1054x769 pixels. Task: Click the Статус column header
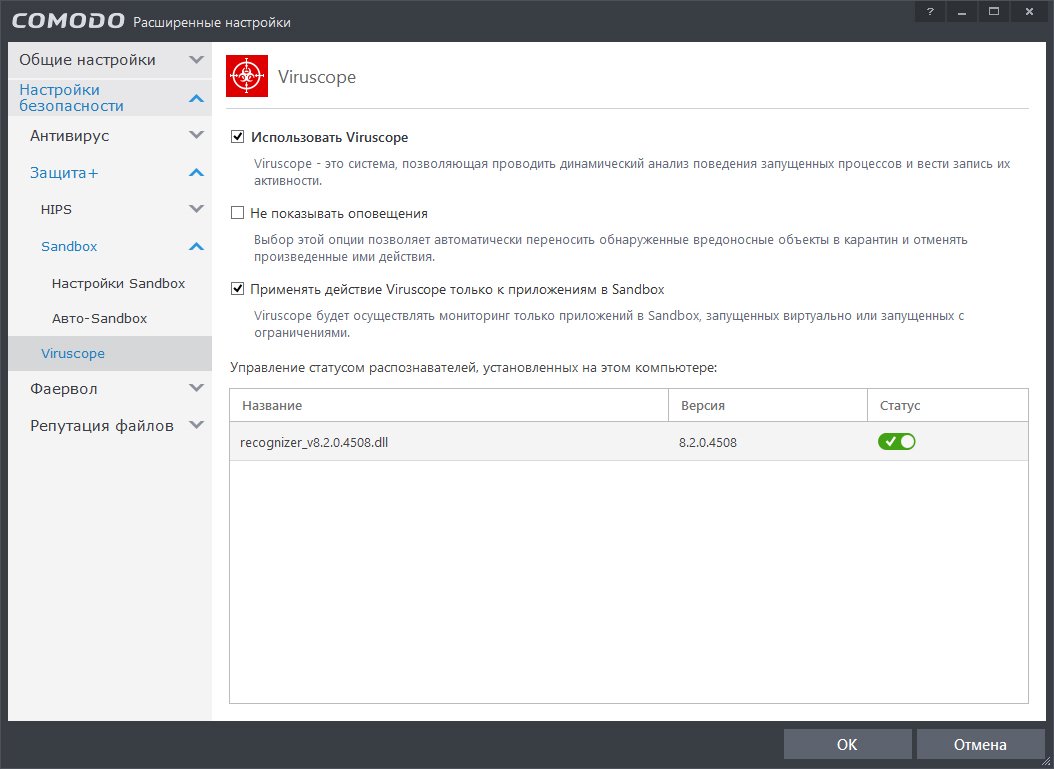948,405
